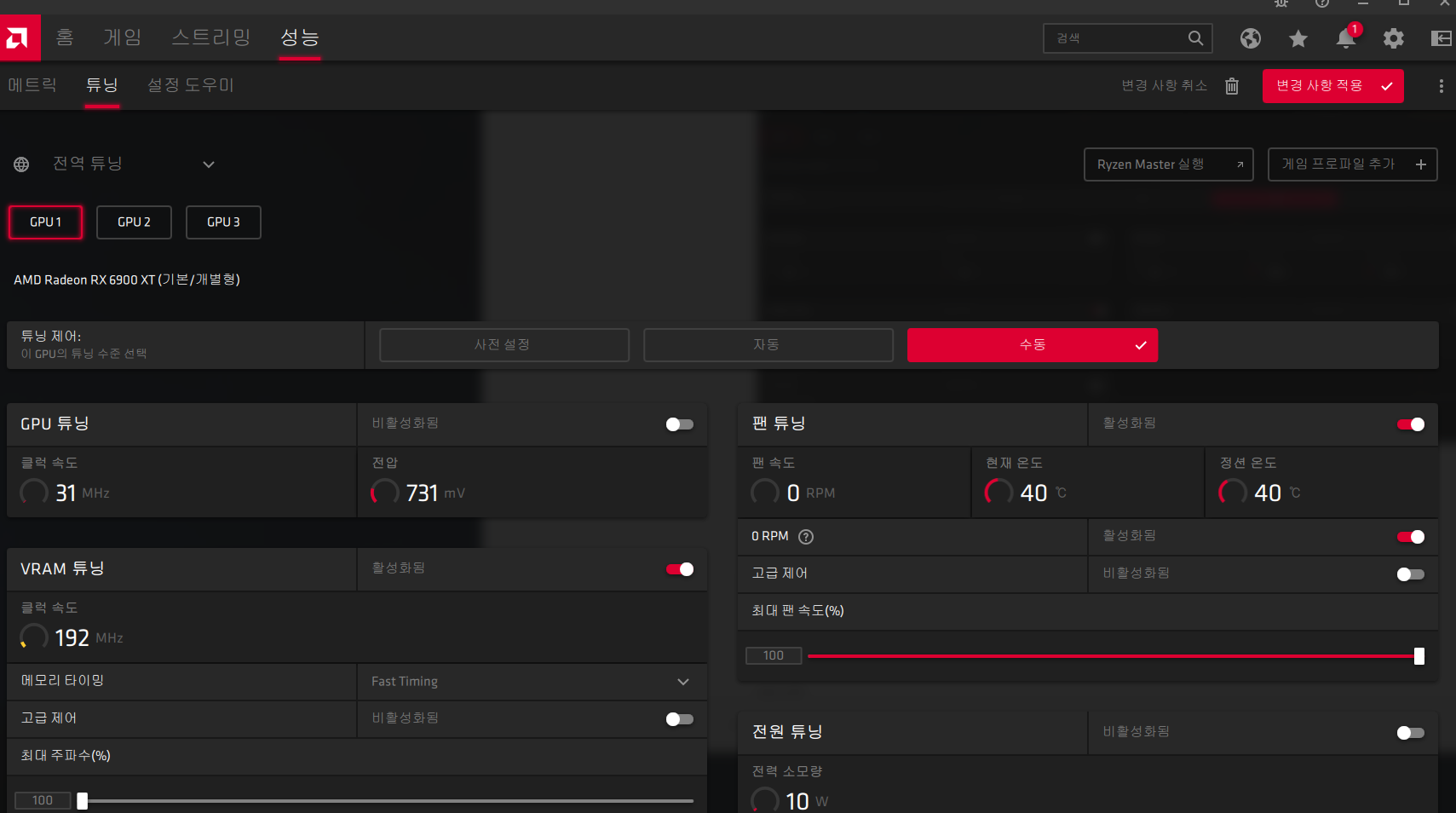This screenshot has height=813, width=1456.
Task: Select GPU 2
Action: pos(134,222)
